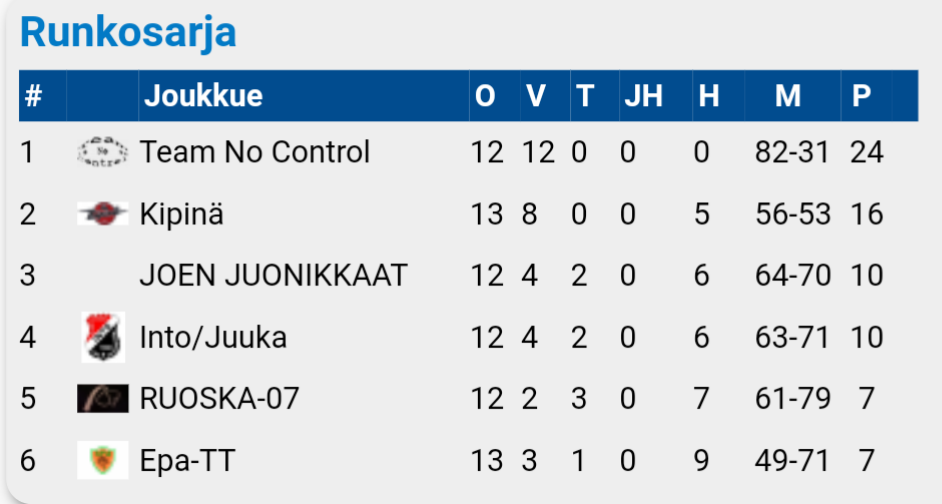The height and width of the screenshot is (504, 942).
Task: Sort by the M goals column header
Action: [x=788, y=96]
